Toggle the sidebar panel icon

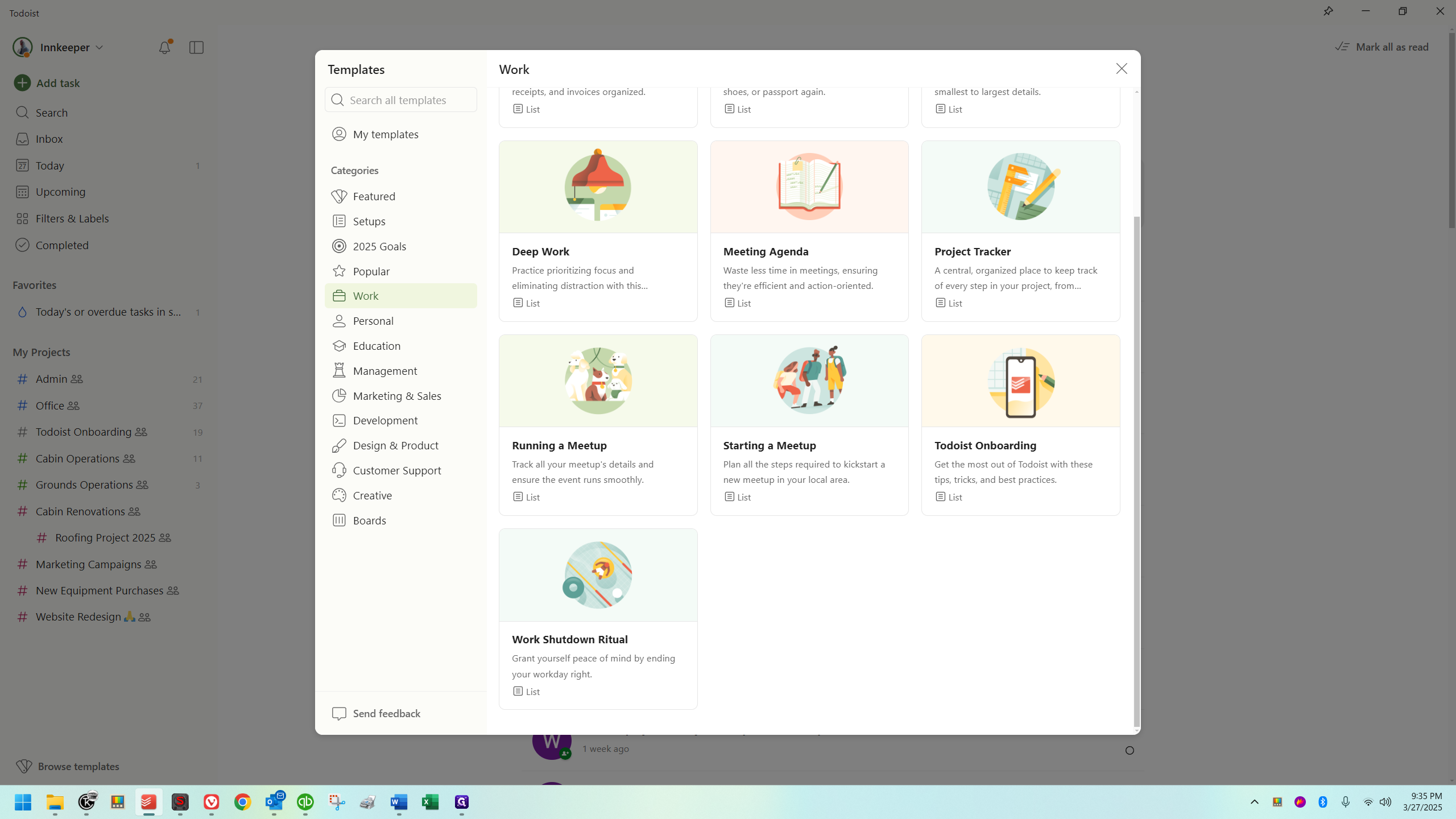pyautogui.click(x=196, y=47)
